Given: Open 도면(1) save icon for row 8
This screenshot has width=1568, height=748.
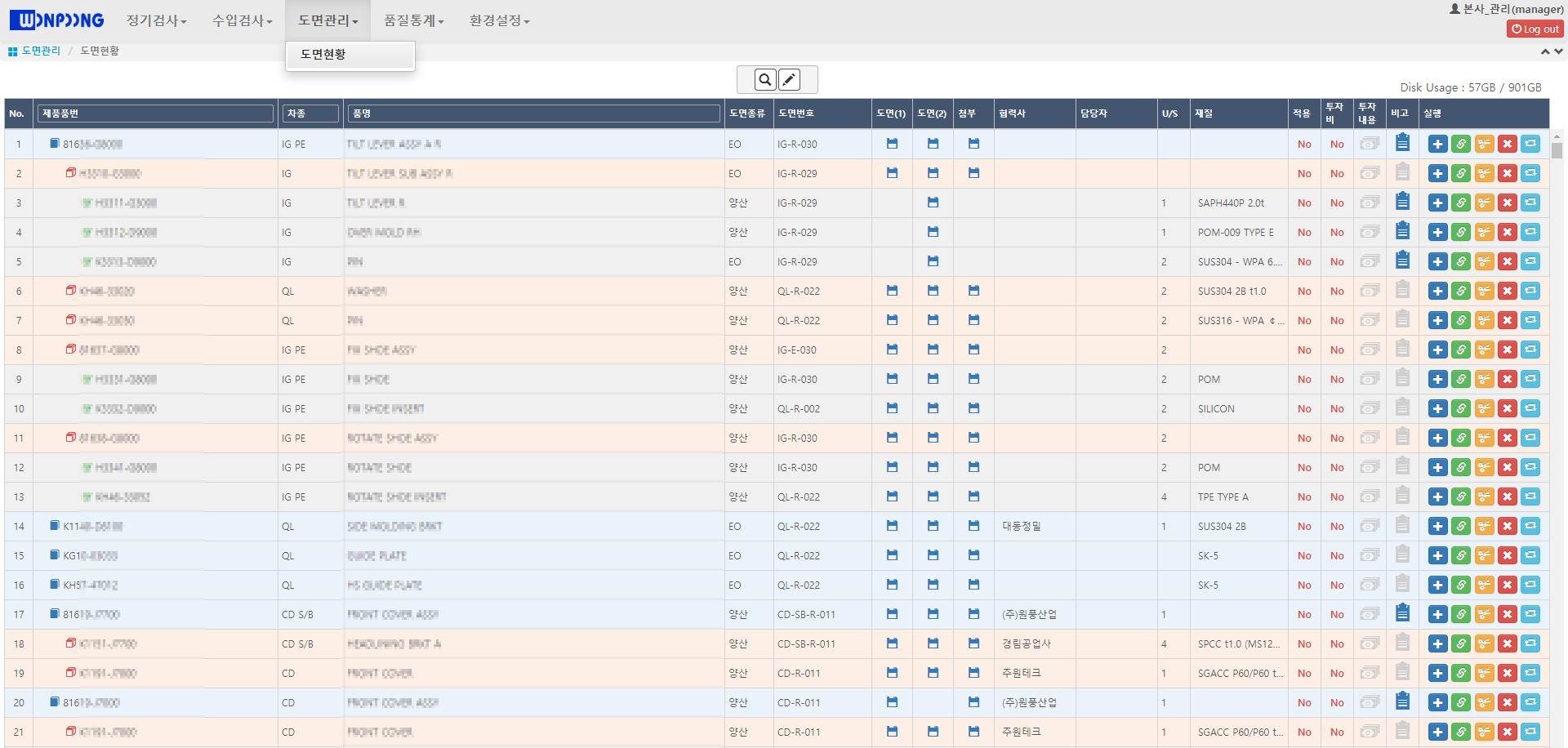Looking at the screenshot, I should (x=892, y=350).
